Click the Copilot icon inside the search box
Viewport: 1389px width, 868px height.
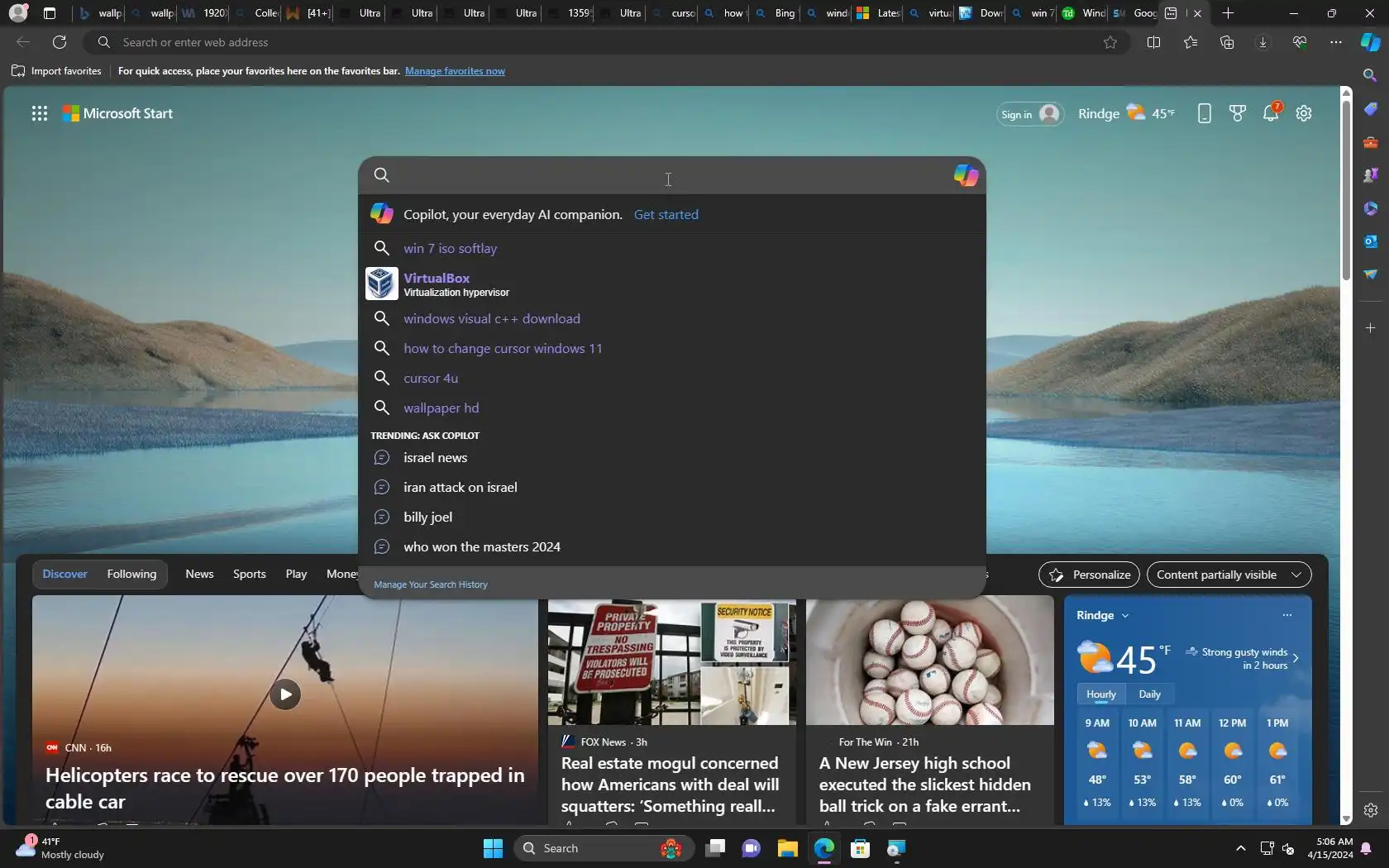pyautogui.click(x=966, y=175)
